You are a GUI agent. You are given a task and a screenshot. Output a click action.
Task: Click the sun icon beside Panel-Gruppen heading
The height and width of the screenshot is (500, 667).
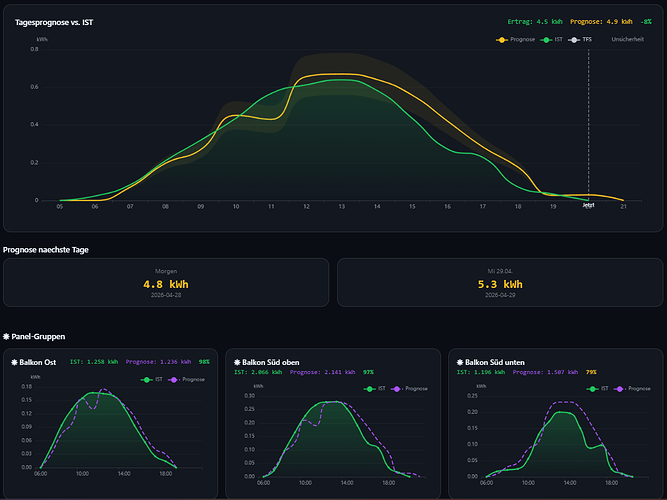(8, 338)
